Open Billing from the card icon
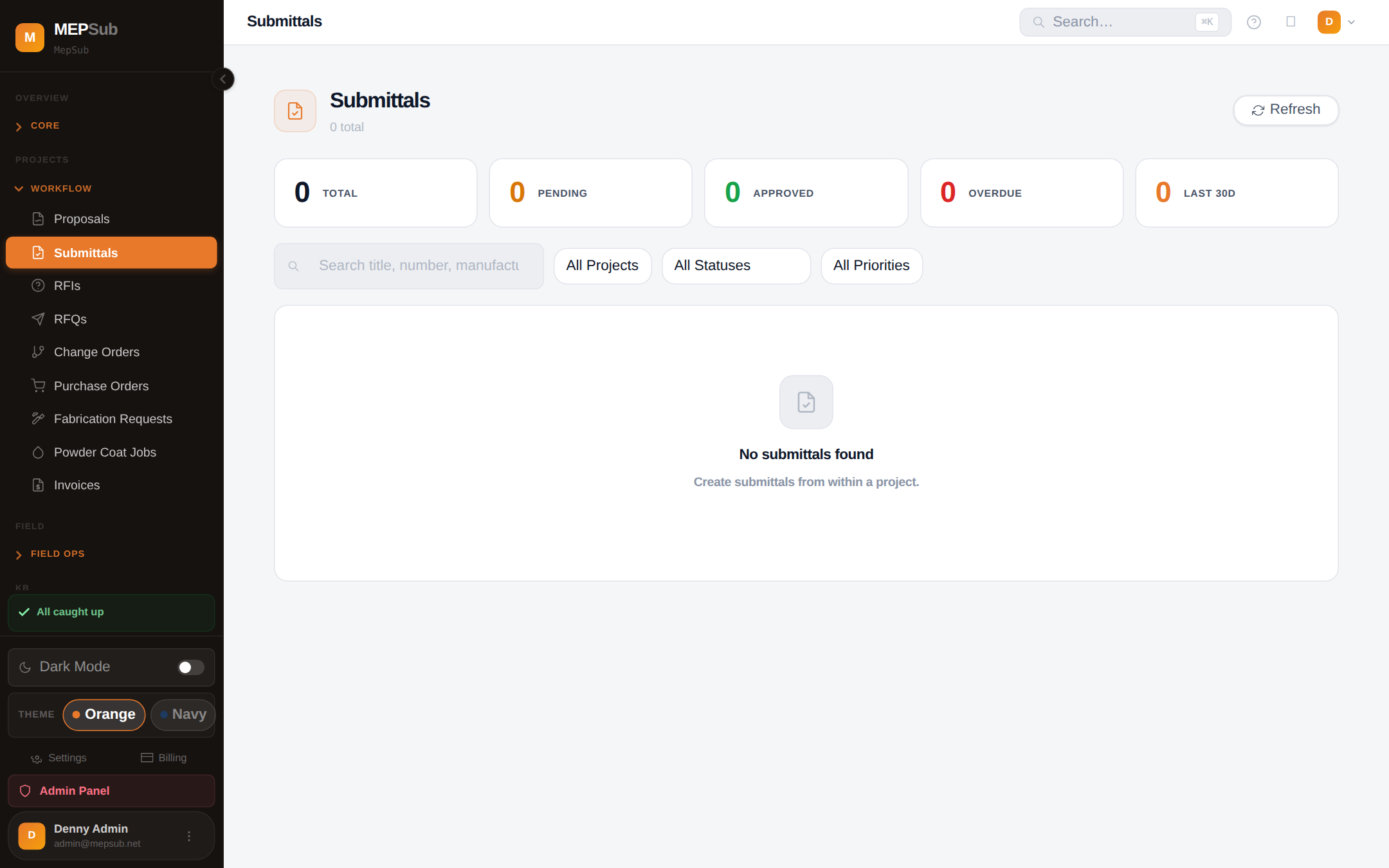Image resolution: width=1389 pixels, height=868 pixels. pyautogui.click(x=147, y=757)
